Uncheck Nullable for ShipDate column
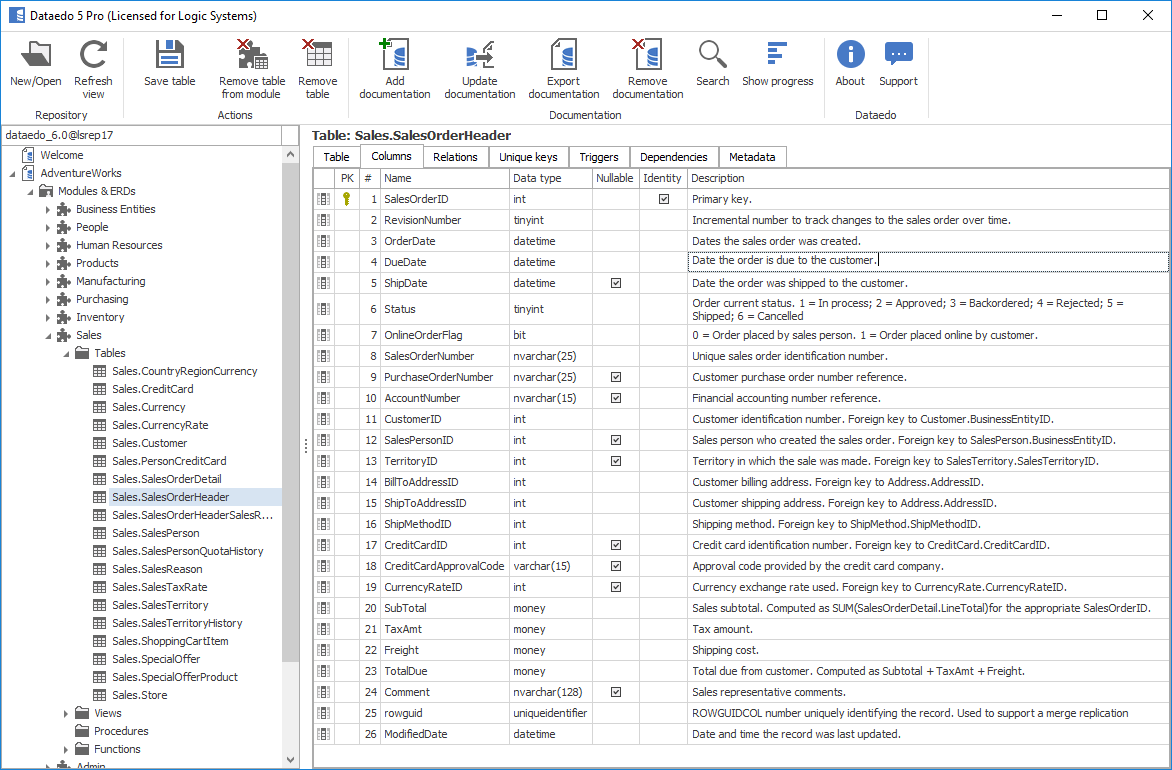The height and width of the screenshot is (770, 1172). [615, 283]
